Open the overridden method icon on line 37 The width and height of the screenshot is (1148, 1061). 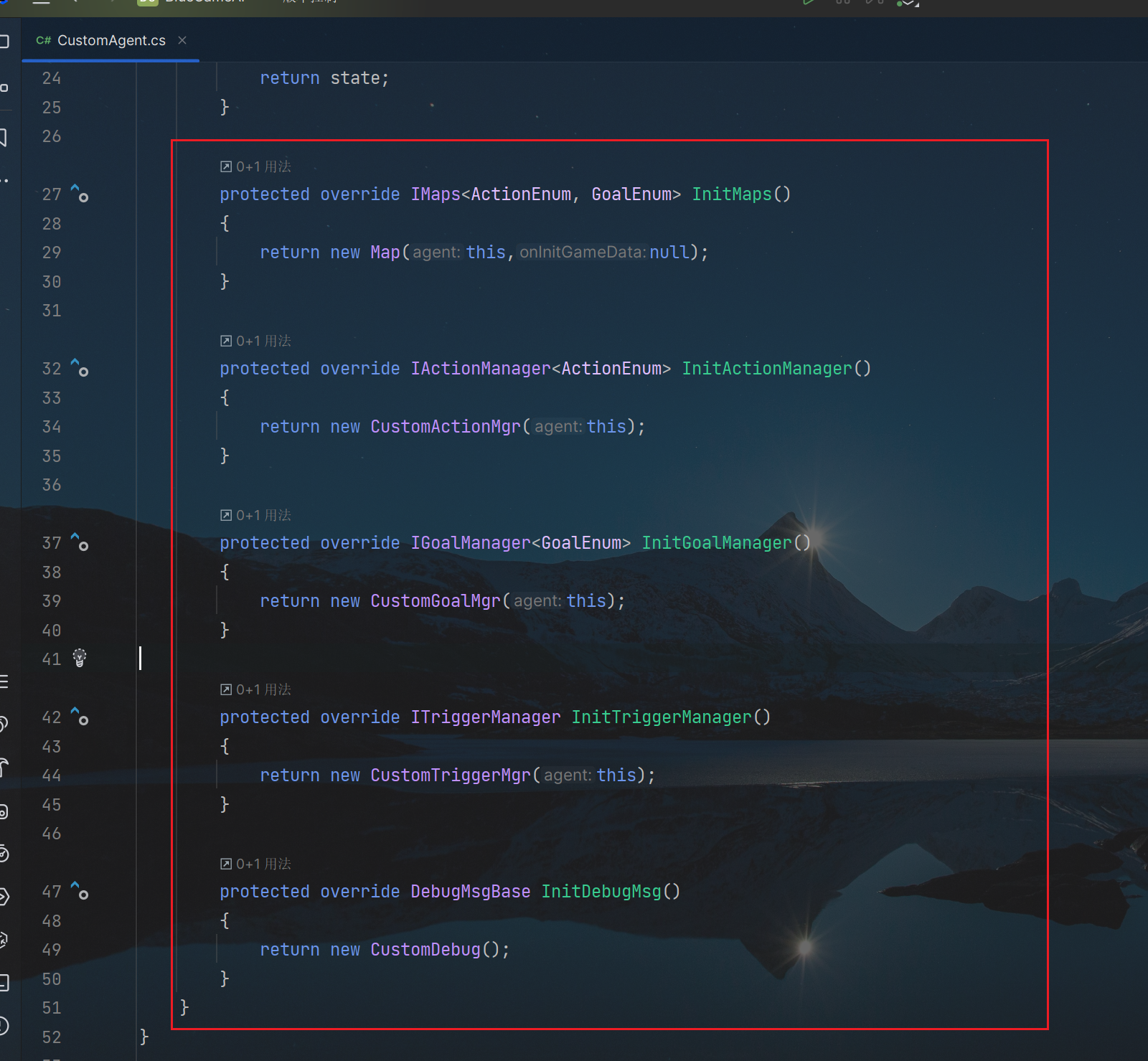(x=80, y=542)
